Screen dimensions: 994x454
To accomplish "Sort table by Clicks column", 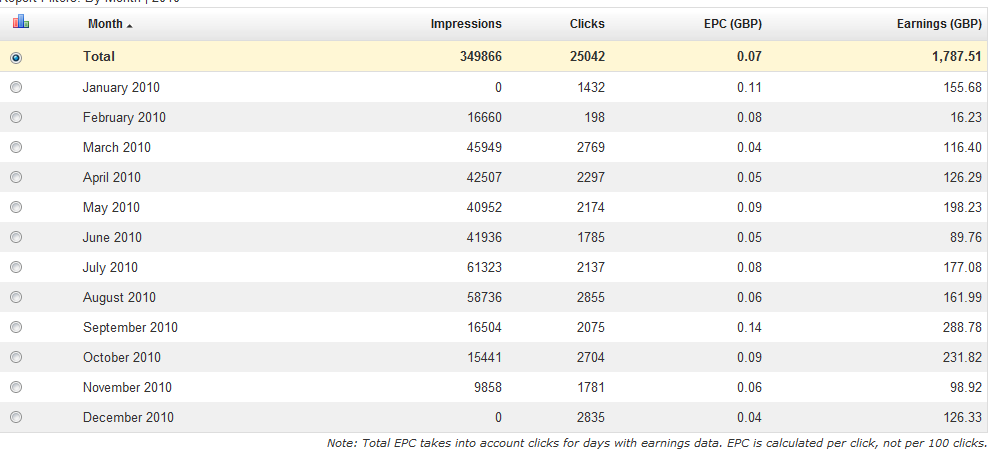I will point(588,23).
